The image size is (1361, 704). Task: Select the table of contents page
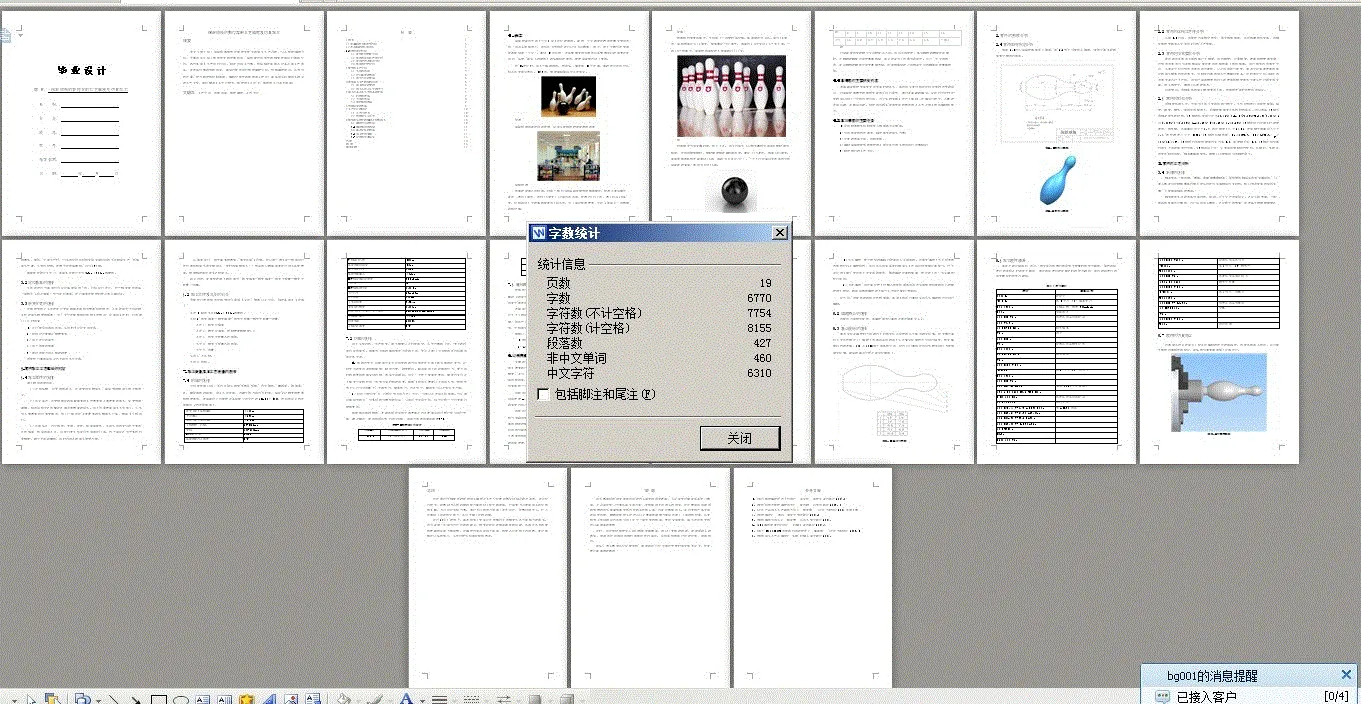coord(407,124)
